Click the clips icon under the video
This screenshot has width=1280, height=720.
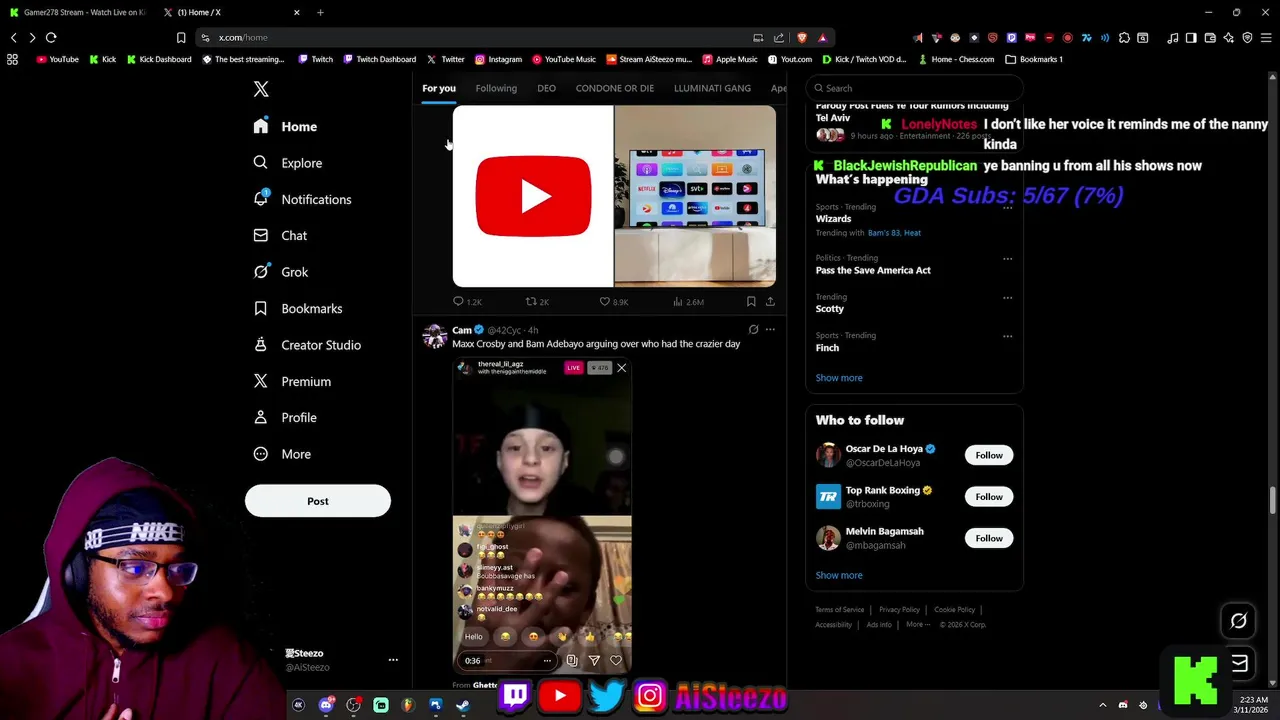[572, 660]
